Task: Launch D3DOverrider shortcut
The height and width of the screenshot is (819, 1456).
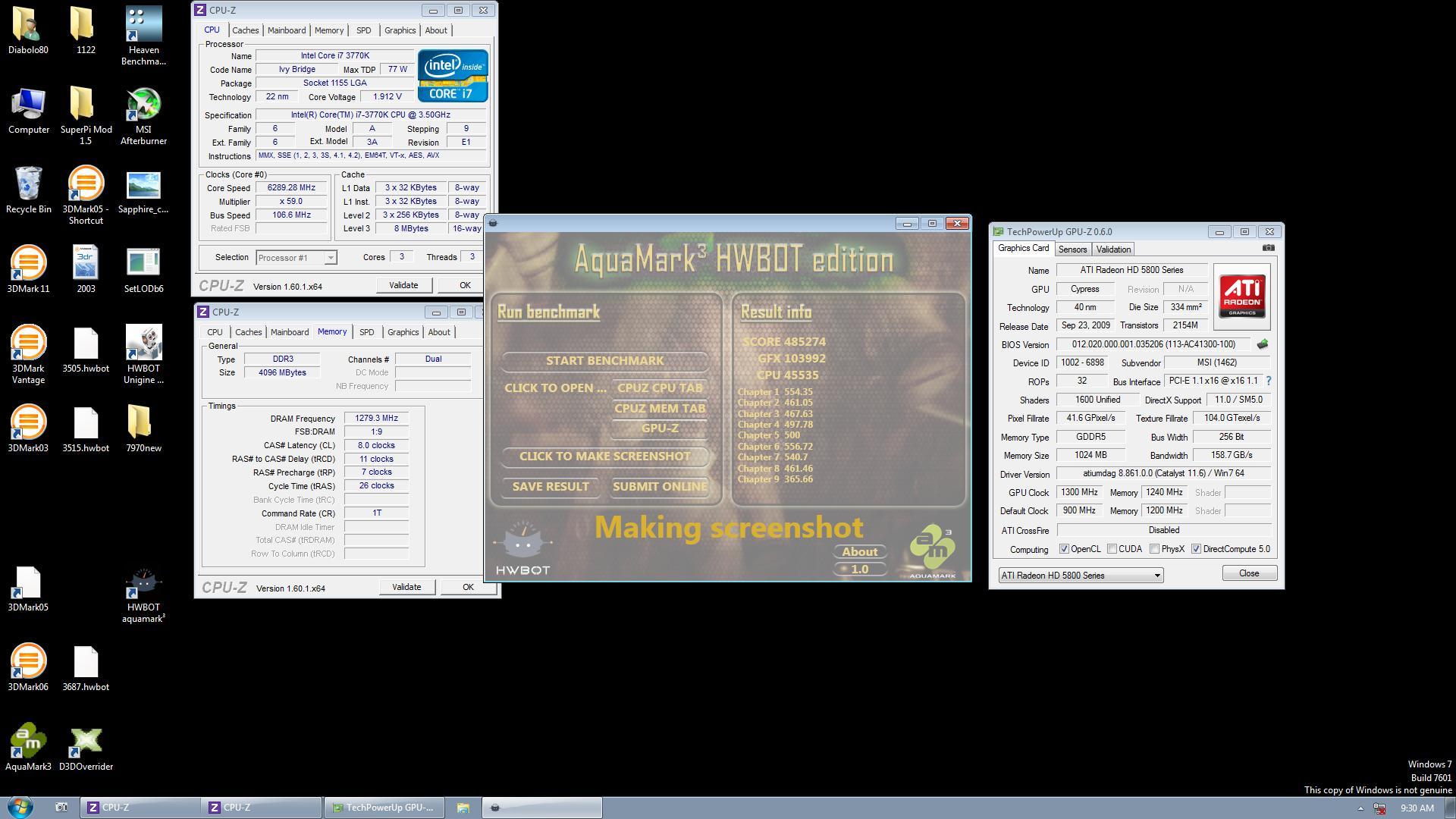Action: [x=86, y=747]
